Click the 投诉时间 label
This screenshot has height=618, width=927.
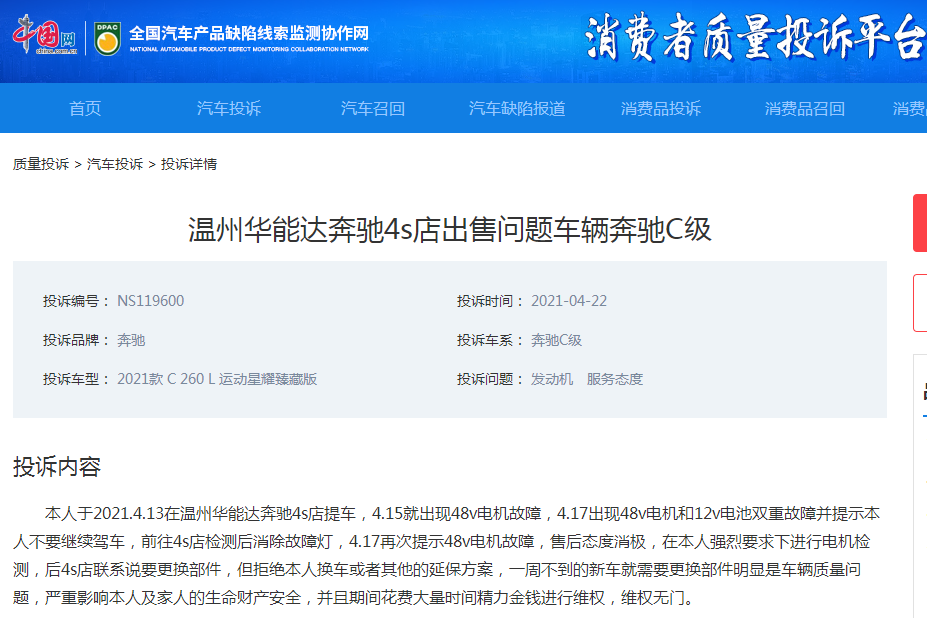490,301
